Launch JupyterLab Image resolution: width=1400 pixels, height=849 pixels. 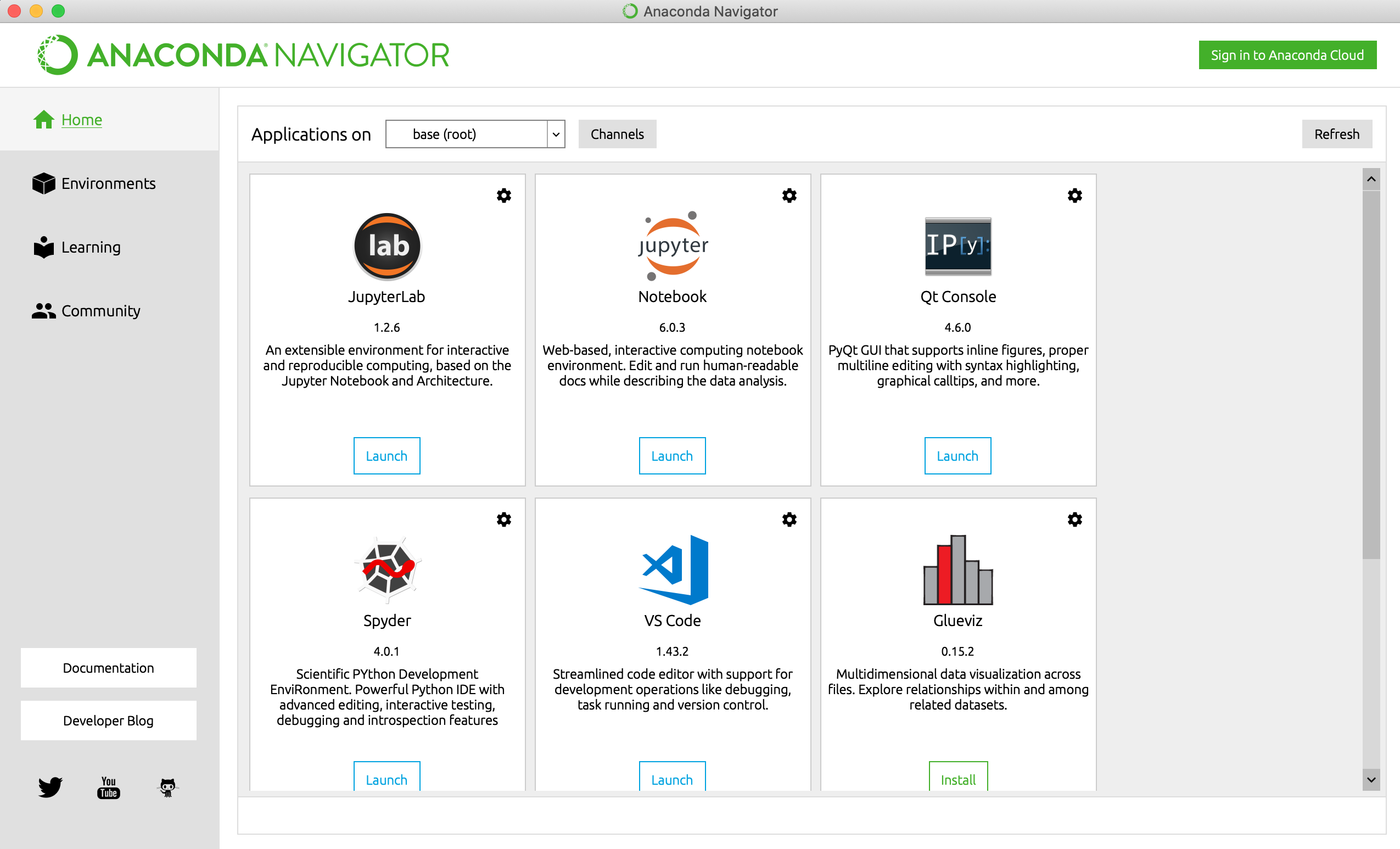(387, 456)
